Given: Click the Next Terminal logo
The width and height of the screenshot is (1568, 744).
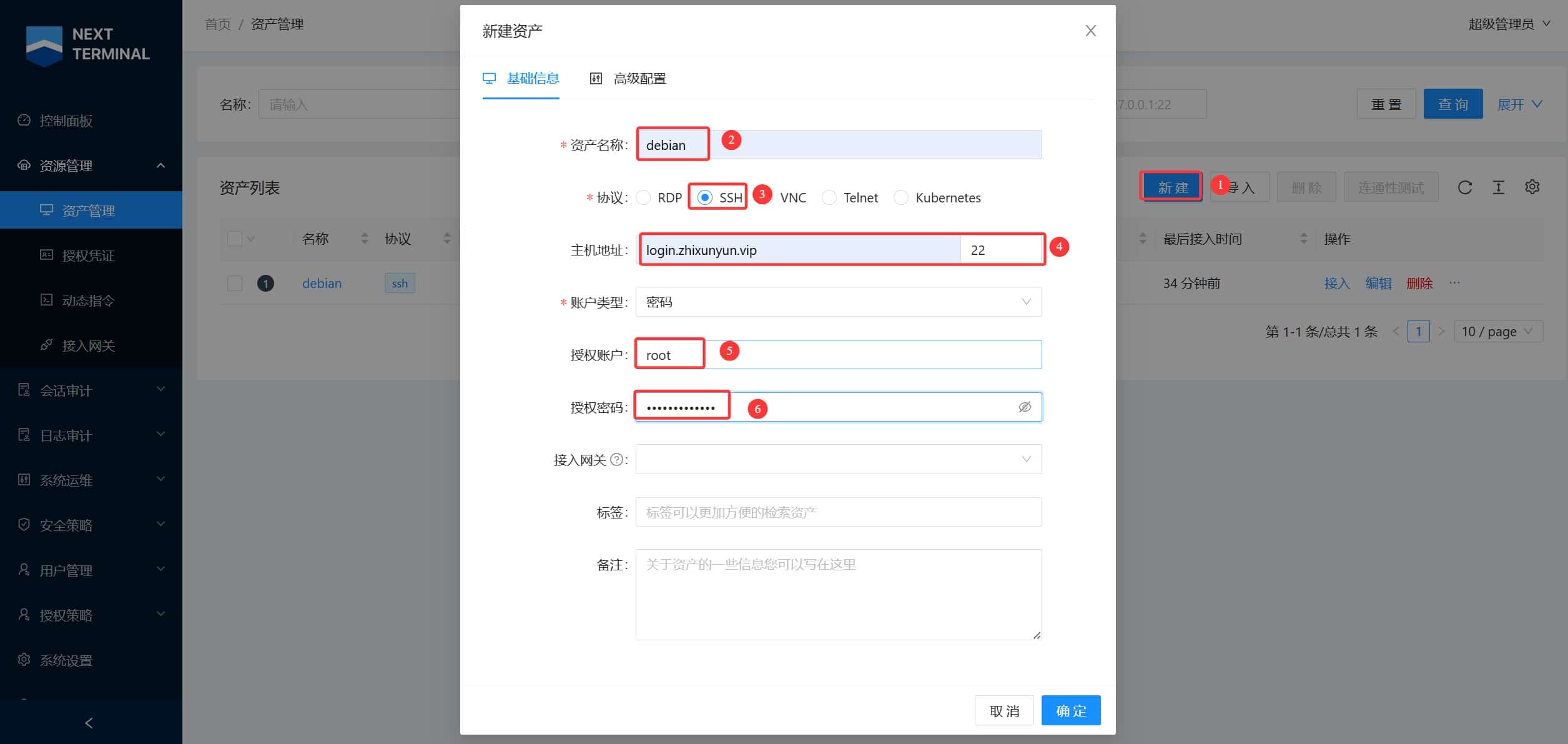Looking at the screenshot, I should coord(88,44).
